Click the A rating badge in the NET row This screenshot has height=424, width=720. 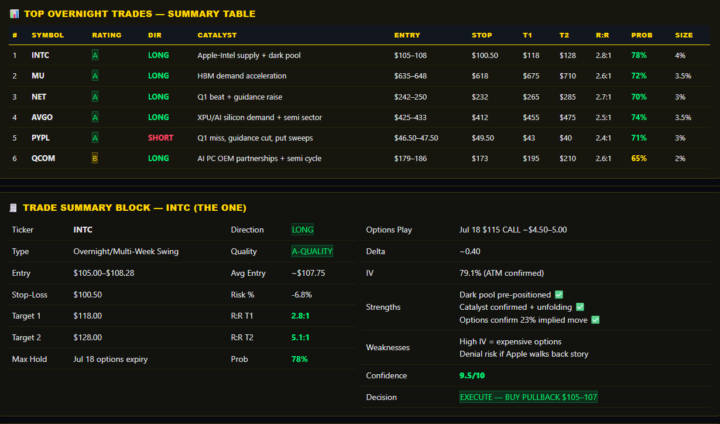point(95,97)
